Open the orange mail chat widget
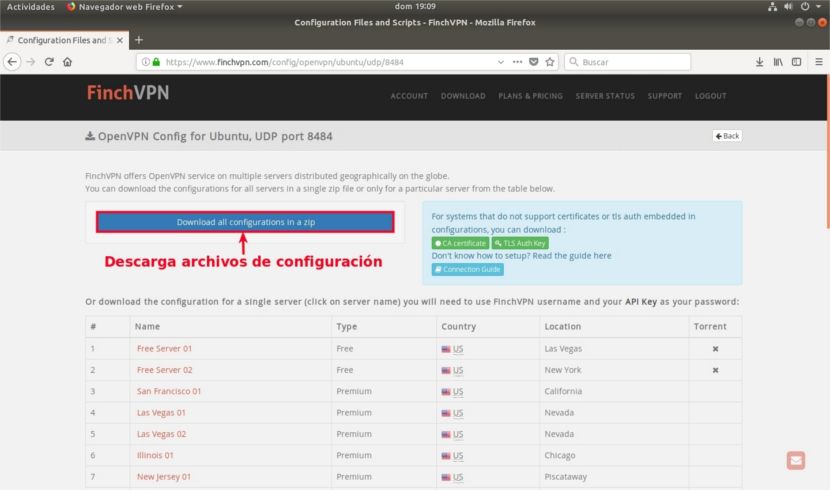The height and width of the screenshot is (490, 830). point(796,460)
